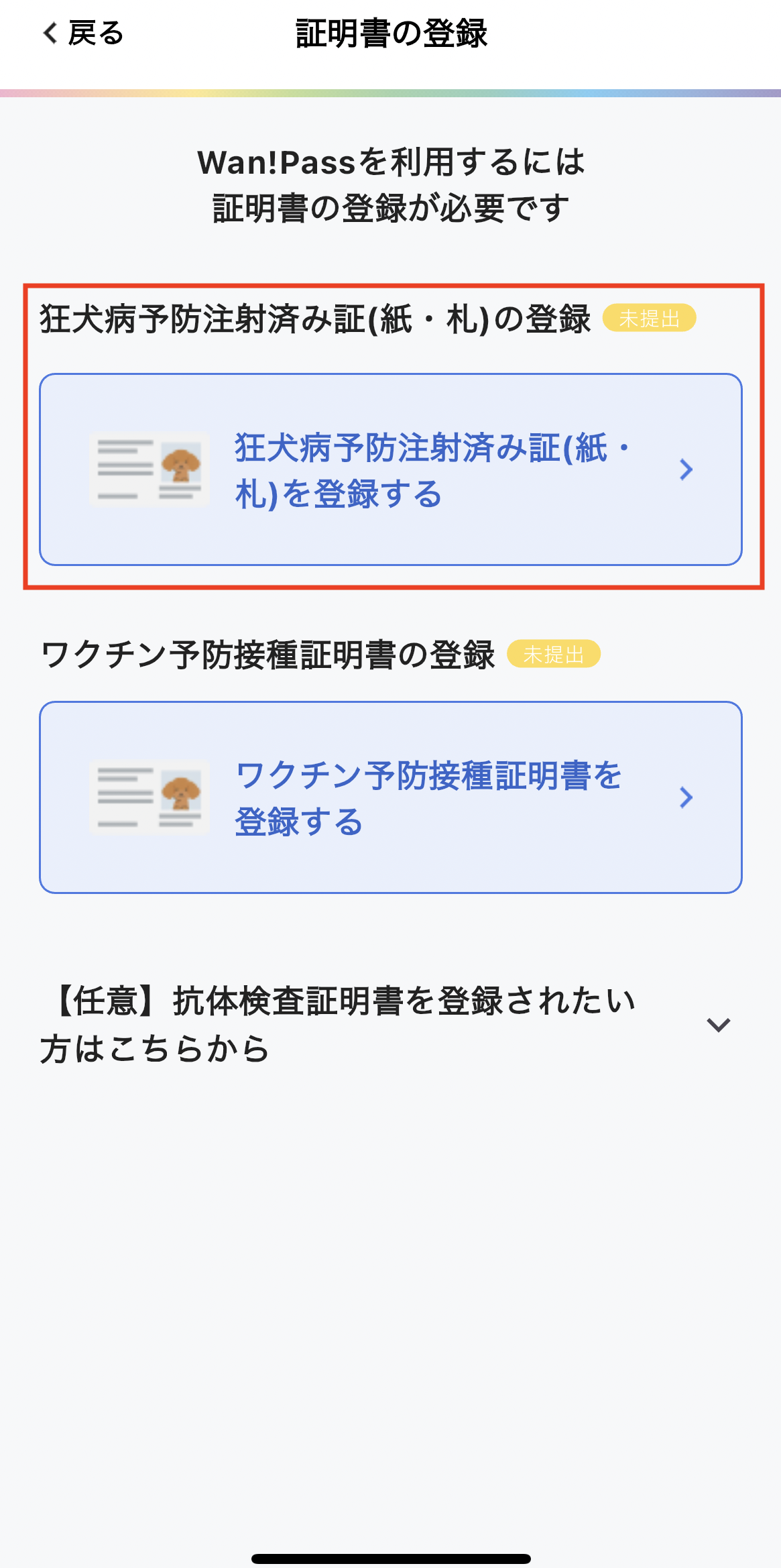Click the 戻る back label
781x1568 pixels.
(x=96, y=33)
